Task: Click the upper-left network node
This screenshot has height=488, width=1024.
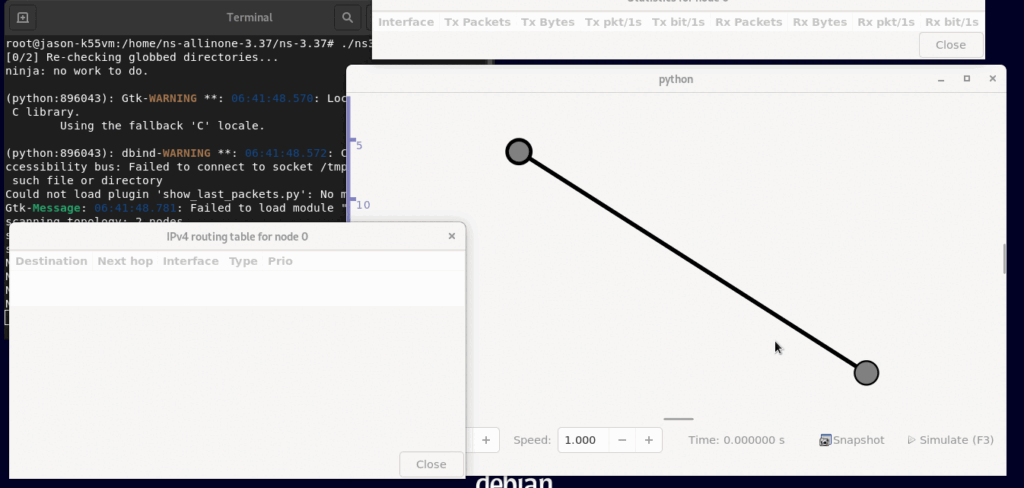Action: (518, 151)
